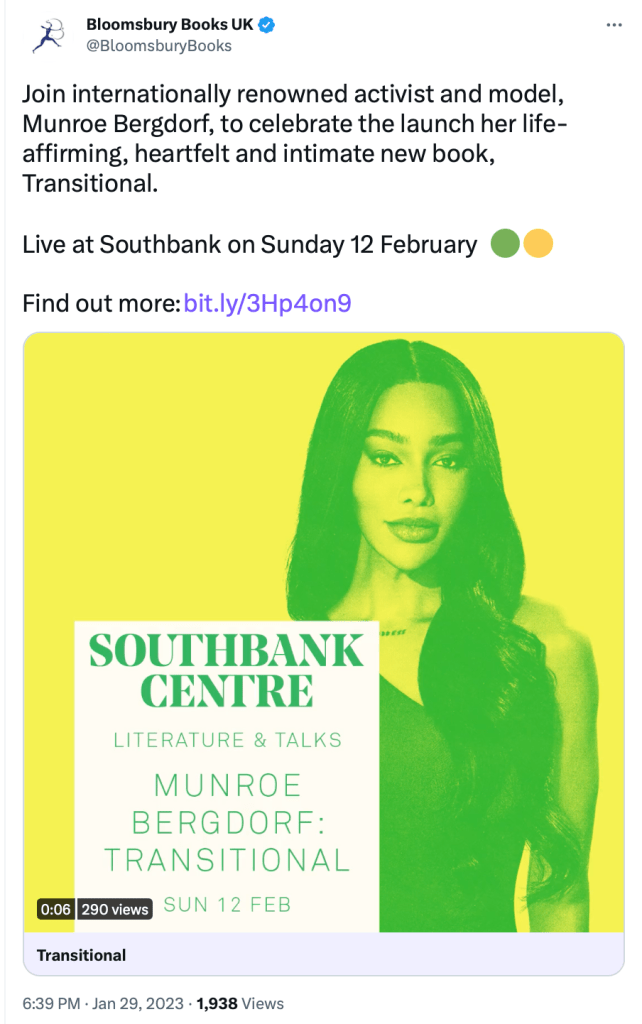Open the Transitional card title below video
This screenshot has width=642, height=1024.
82,955
